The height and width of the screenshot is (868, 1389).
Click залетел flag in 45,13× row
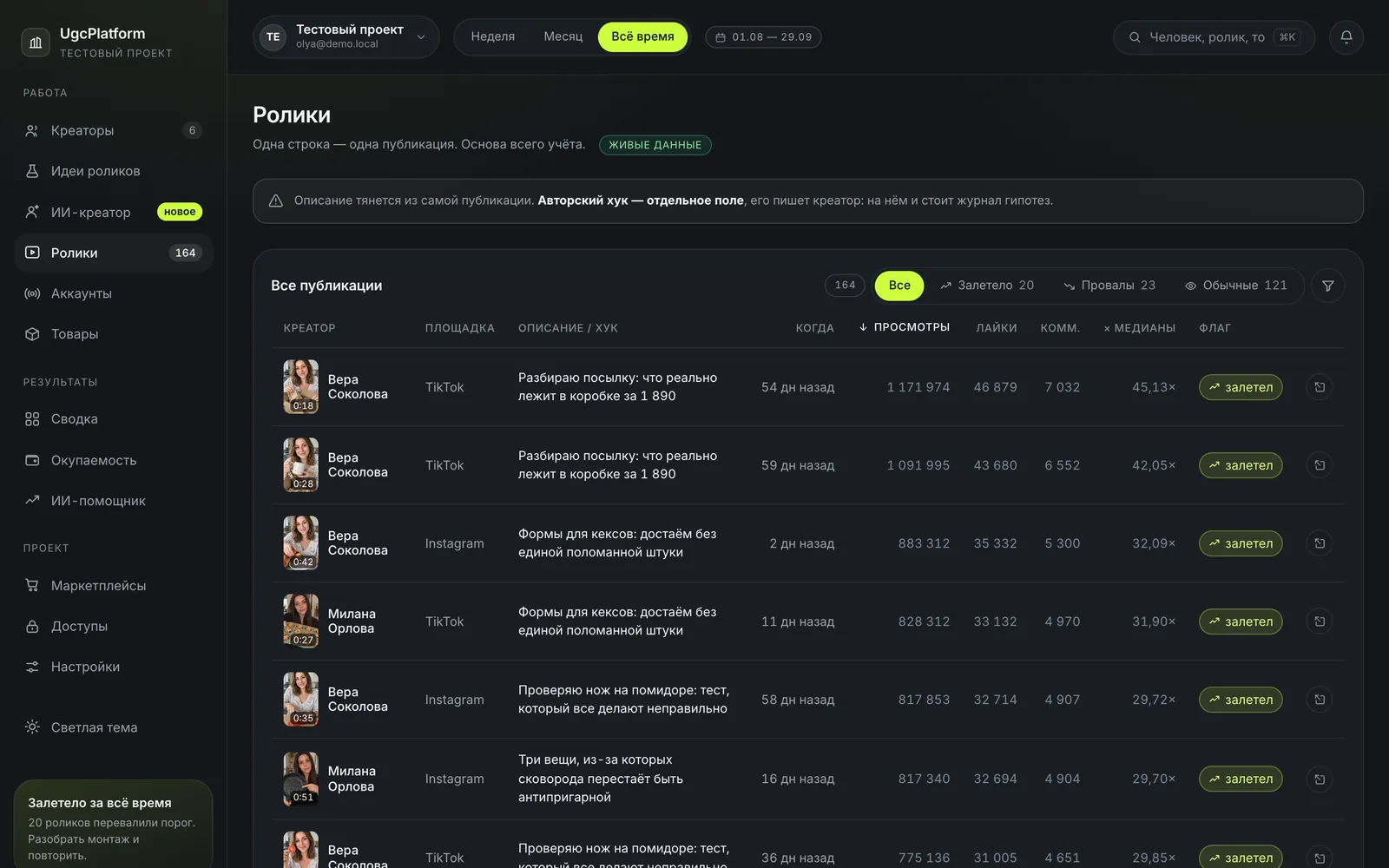[1241, 387]
